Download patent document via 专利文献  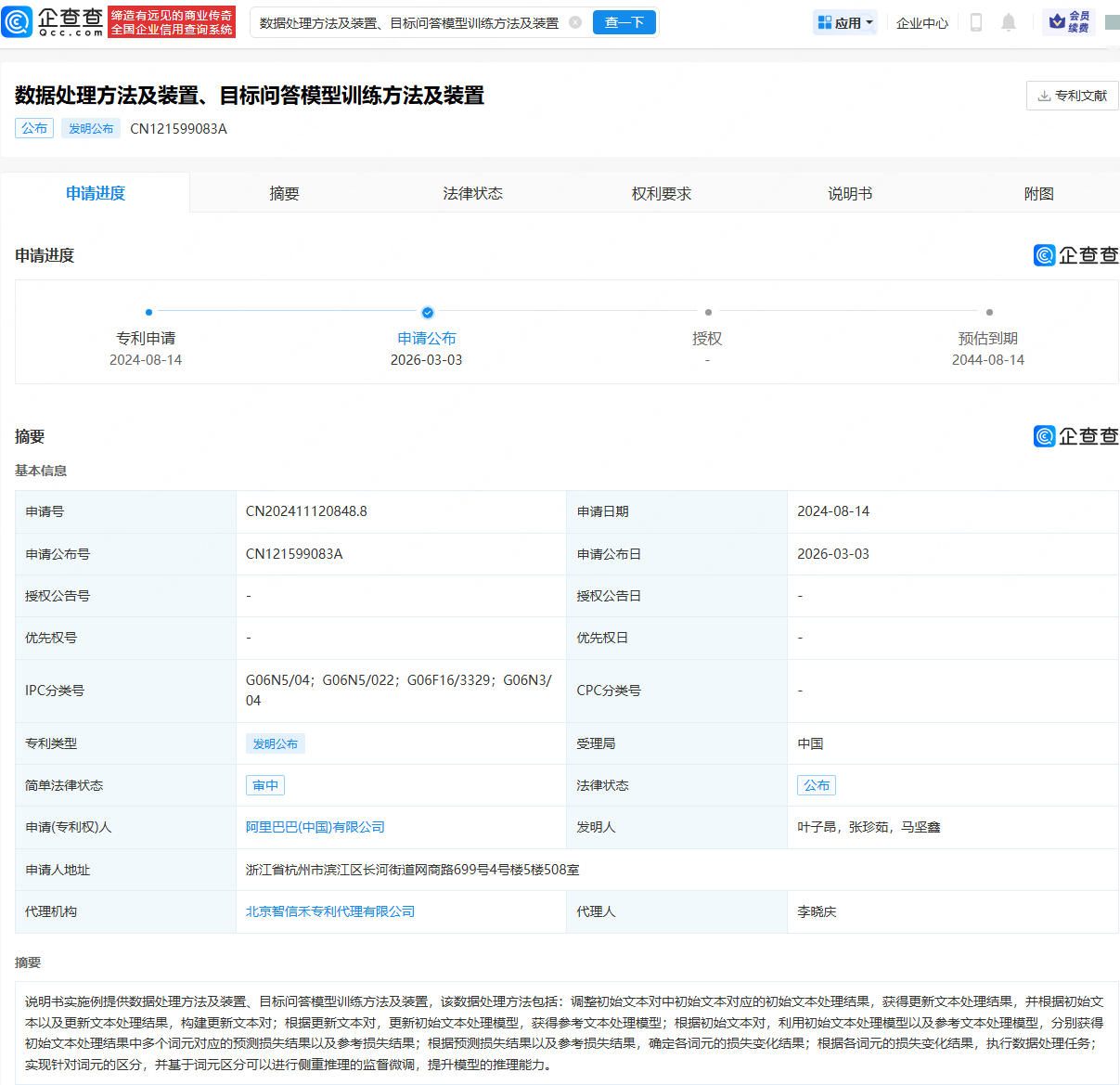pyautogui.click(x=1072, y=96)
